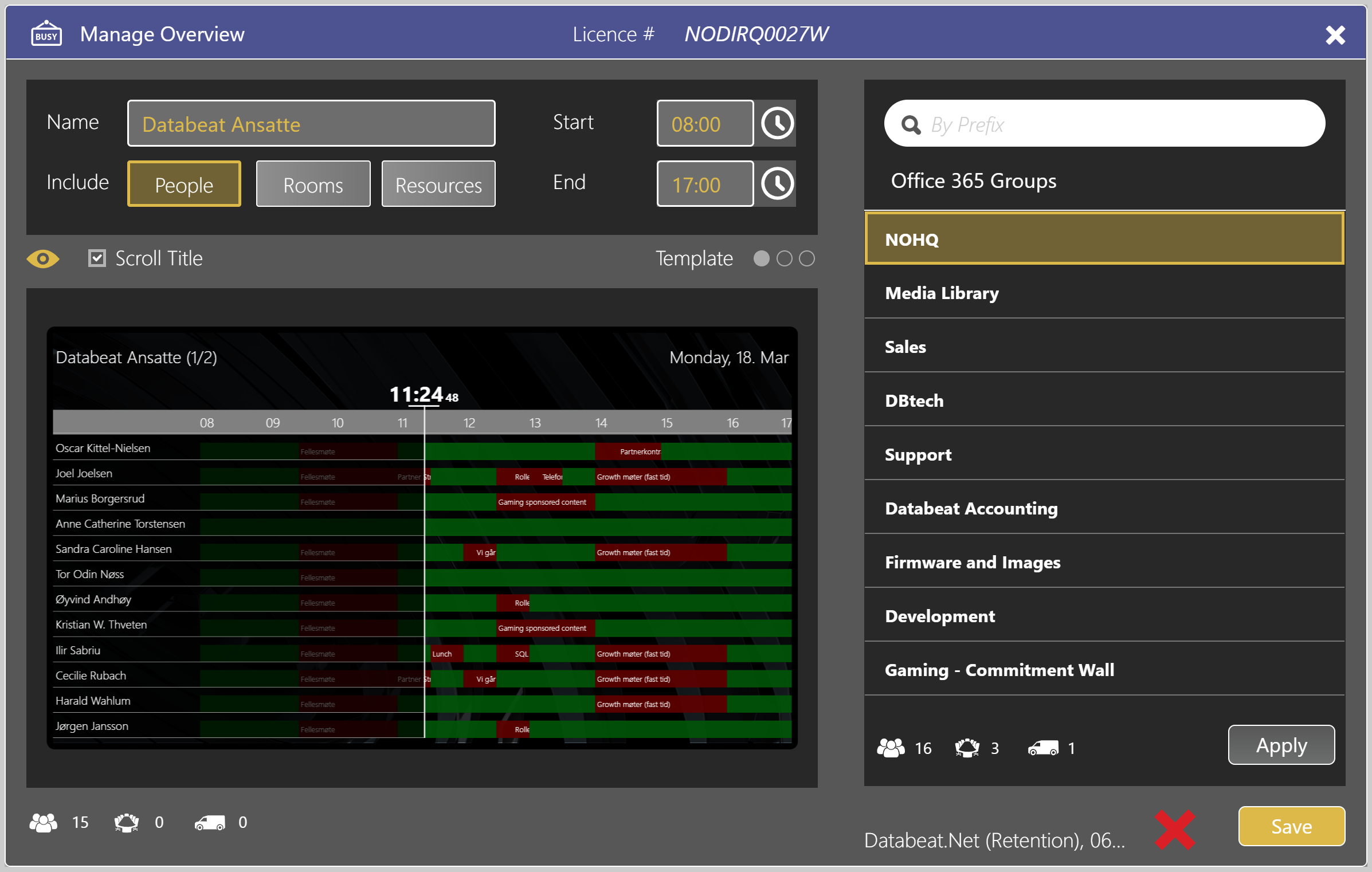Click Oscar Kittel-Nielsen row name
Image resolution: width=1372 pixels, height=872 pixels.
point(103,448)
